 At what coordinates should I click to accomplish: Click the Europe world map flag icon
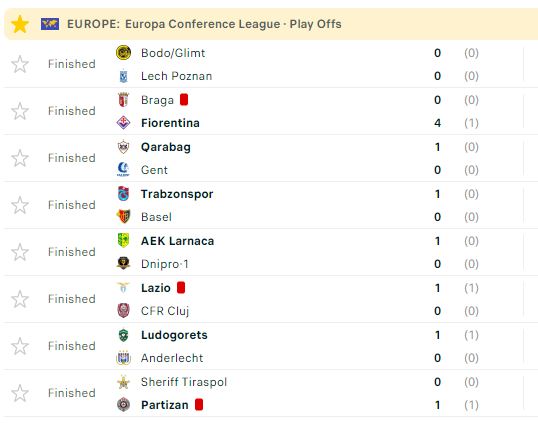click(x=50, y=24)
